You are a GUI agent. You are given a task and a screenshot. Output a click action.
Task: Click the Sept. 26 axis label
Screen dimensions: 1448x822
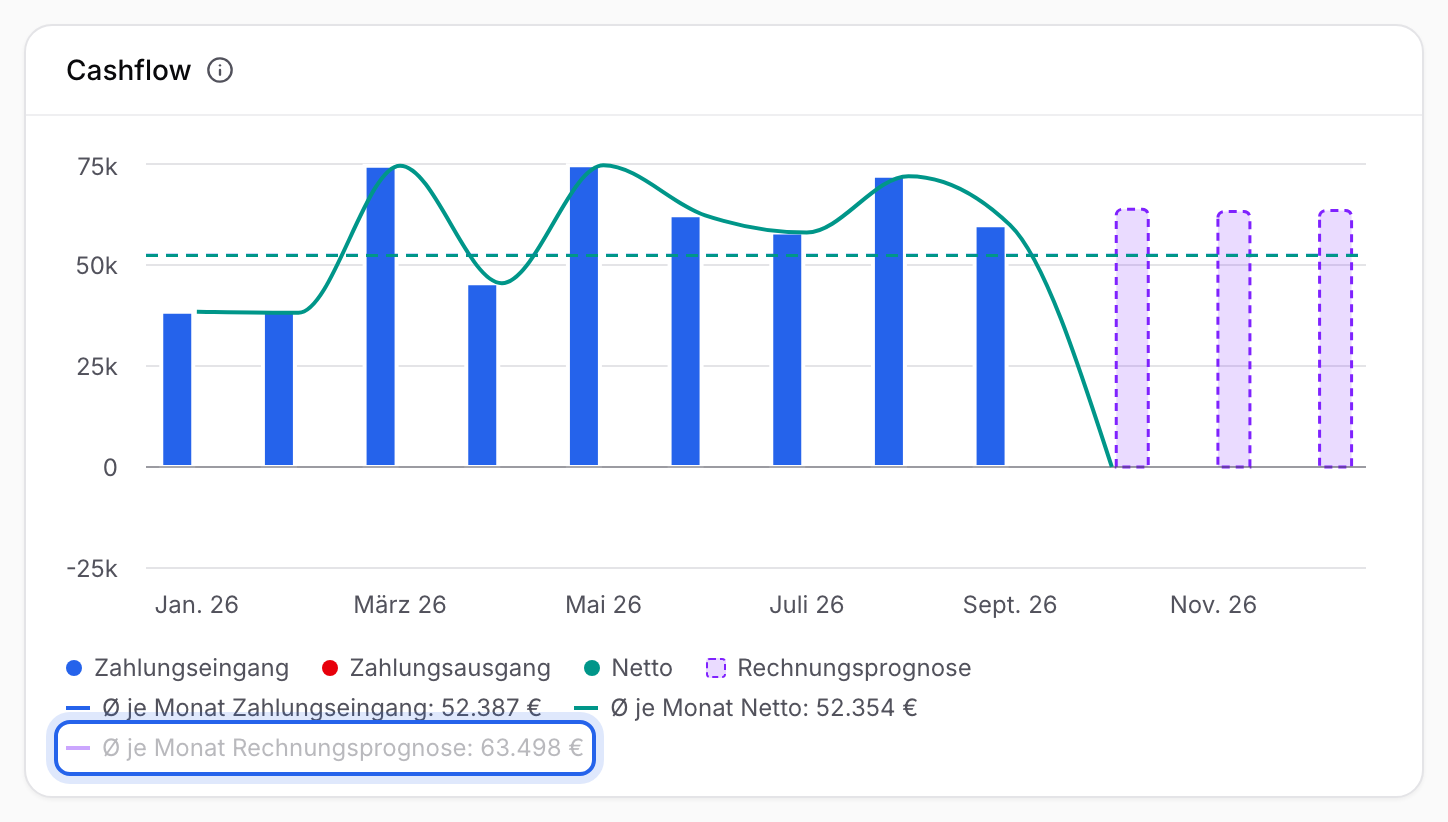pos(1010,605)
